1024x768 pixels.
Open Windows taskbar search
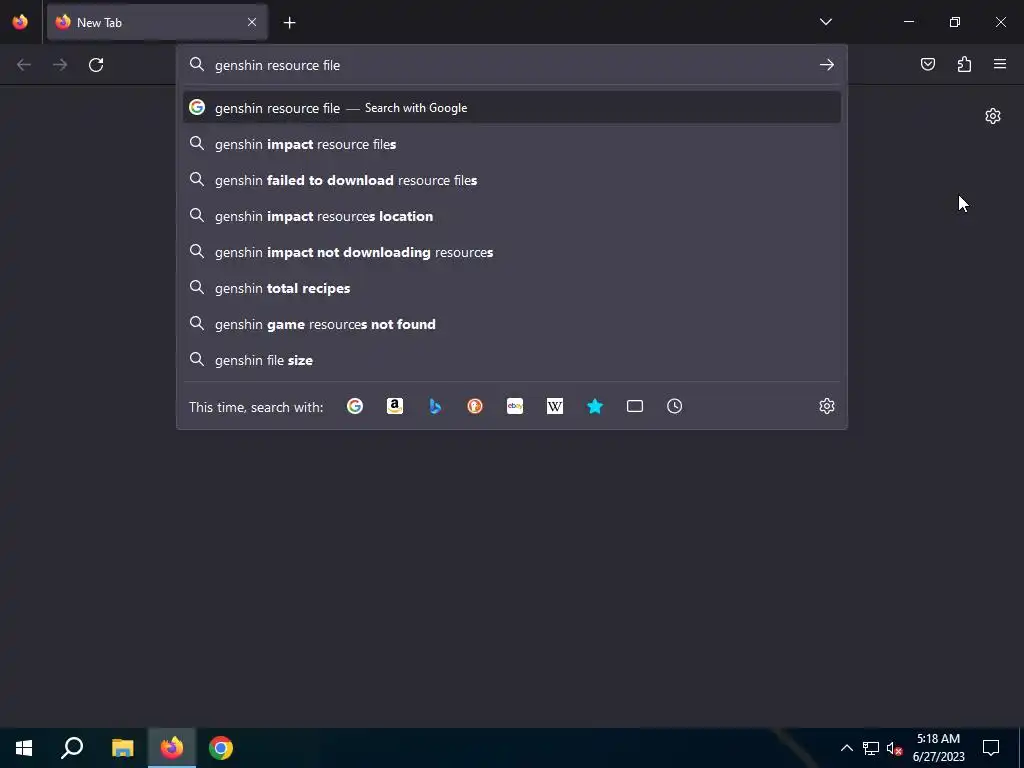pyautogui.click(x=72, y=748)
